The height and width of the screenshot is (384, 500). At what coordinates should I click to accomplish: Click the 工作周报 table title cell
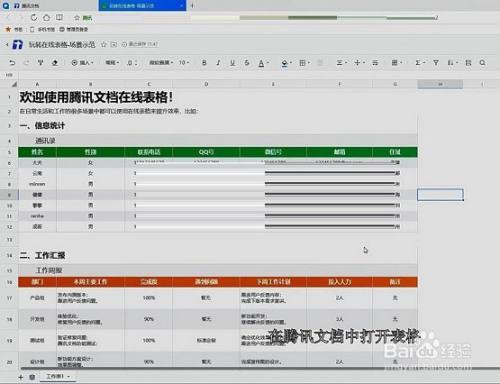point(49,270)
